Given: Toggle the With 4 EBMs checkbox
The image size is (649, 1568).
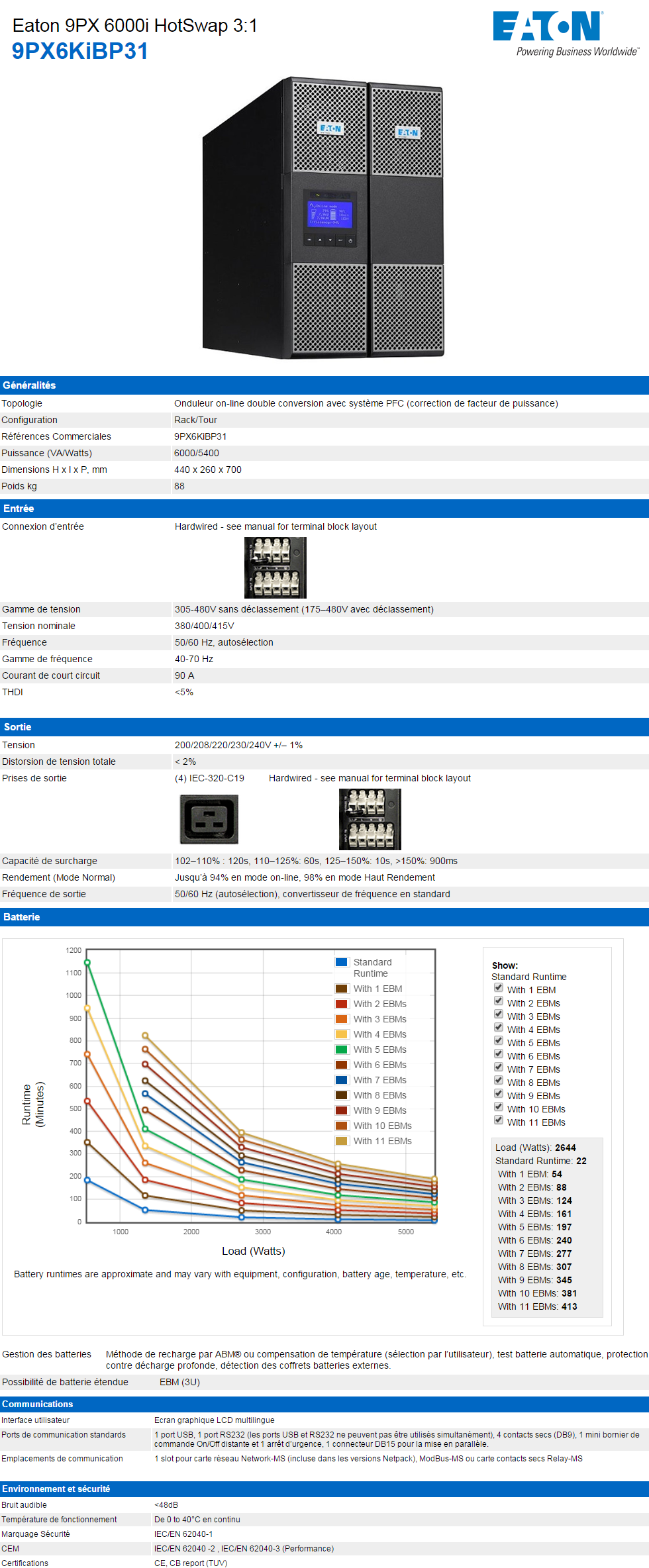Looking at the screenshot, I should 499,1028.
